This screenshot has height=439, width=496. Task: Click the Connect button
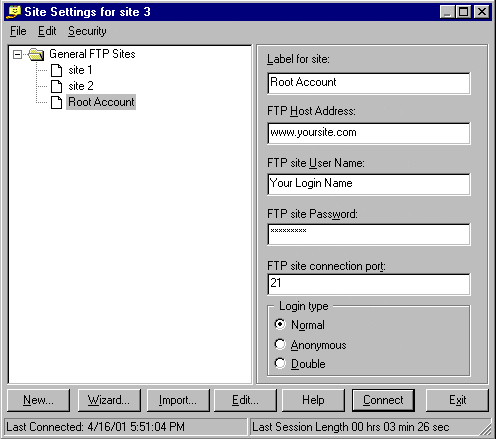383,400
